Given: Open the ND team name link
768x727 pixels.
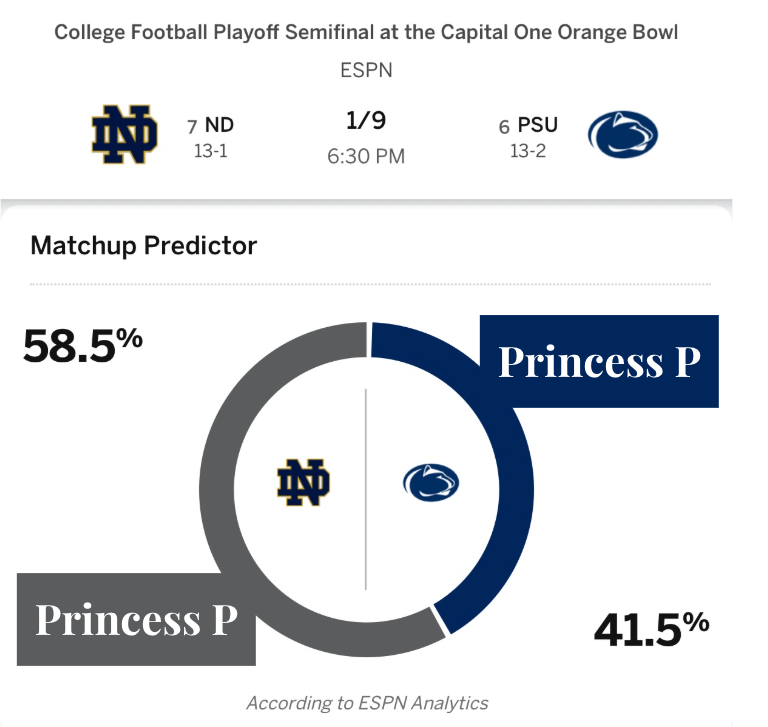Looking at the screenshot, I should pyautogui.click(x=219, y=126).
